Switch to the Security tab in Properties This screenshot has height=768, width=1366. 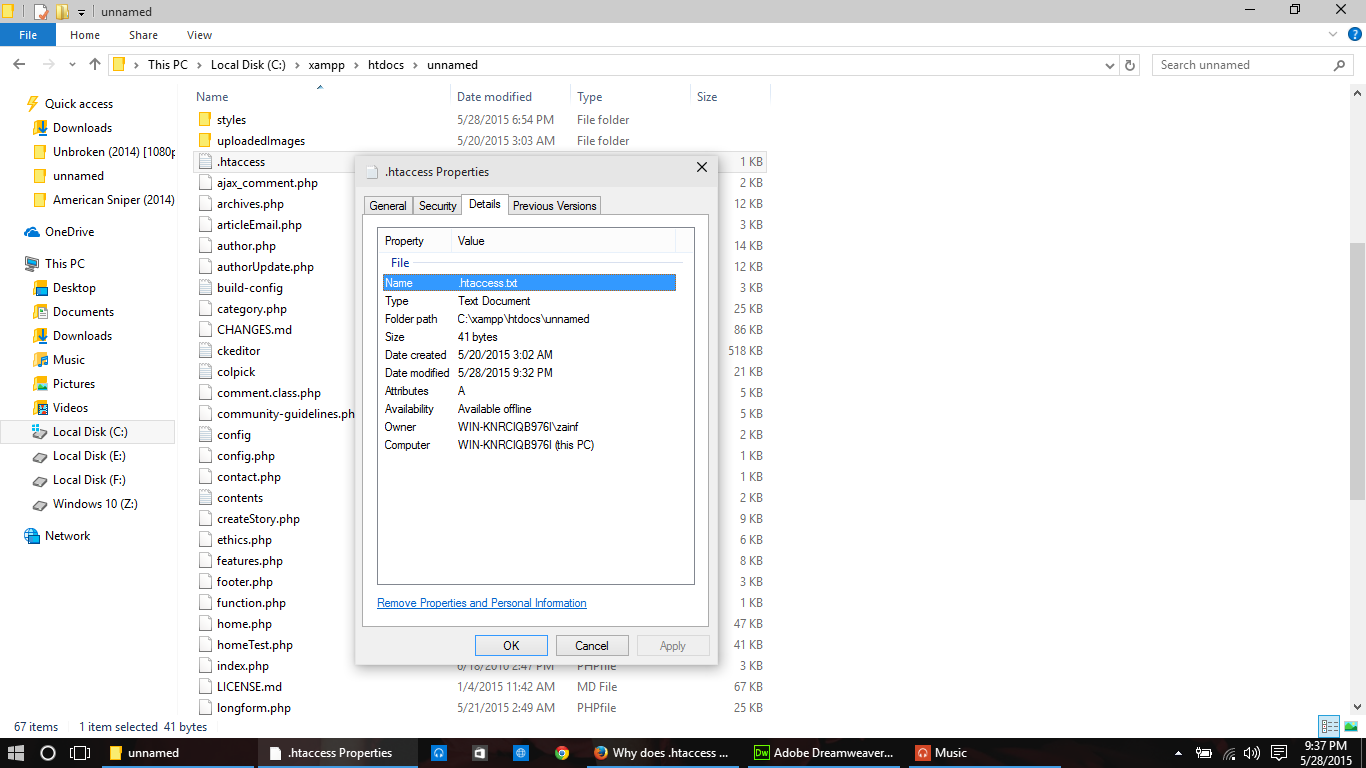tap(438, 206)
